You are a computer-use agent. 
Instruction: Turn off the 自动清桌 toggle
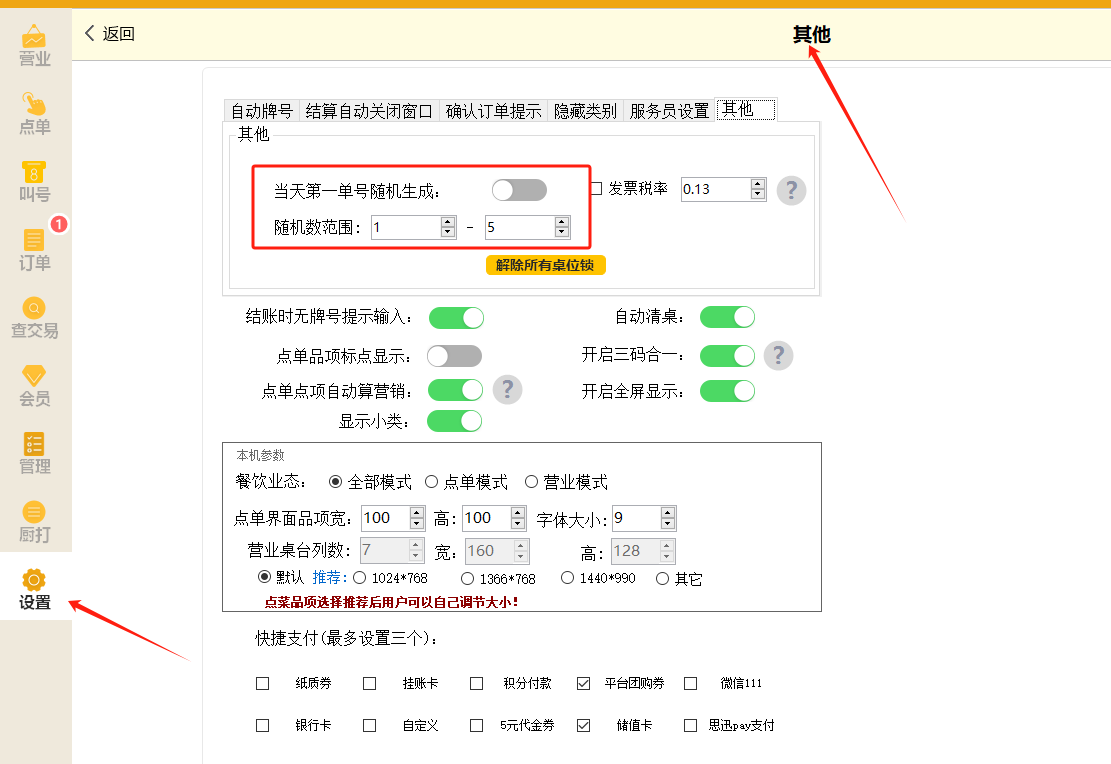pos(727,317)
